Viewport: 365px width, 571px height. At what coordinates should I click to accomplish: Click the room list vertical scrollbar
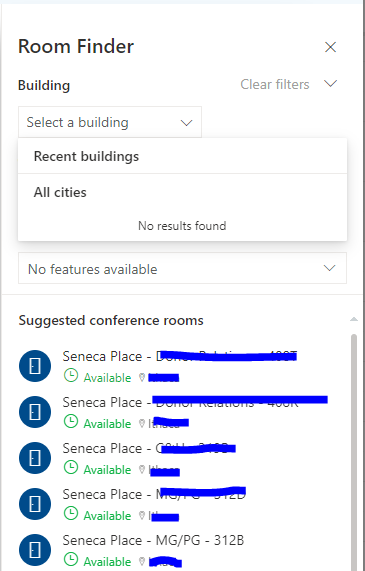pos(354,452)
